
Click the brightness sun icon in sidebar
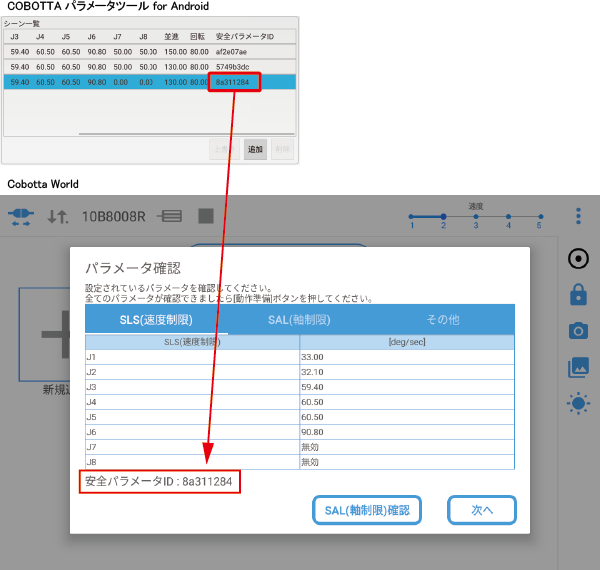pos(578,404)
